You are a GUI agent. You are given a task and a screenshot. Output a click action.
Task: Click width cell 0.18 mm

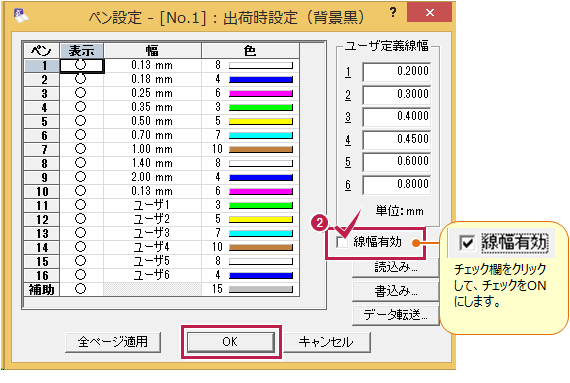click(x=152, y=79)
